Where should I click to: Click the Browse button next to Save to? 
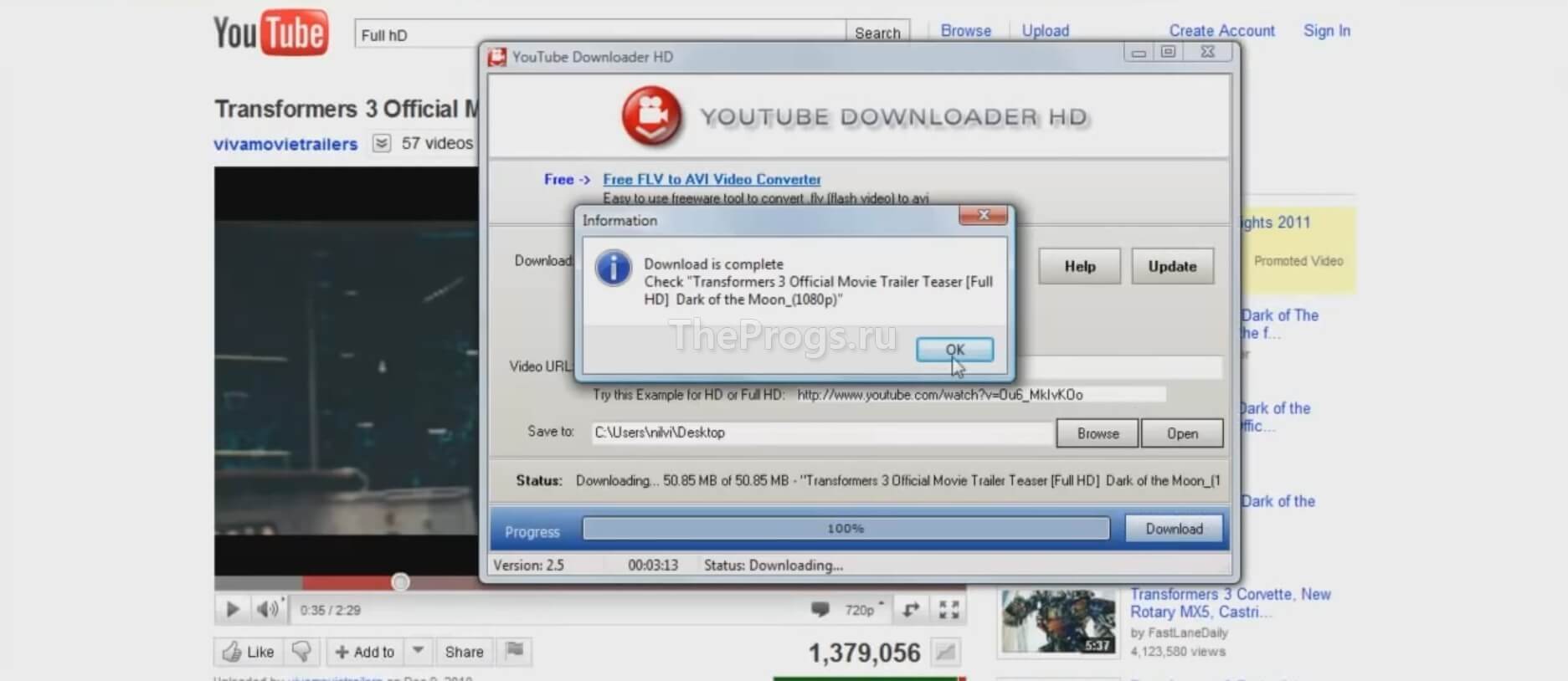(x=1098, y=433)
